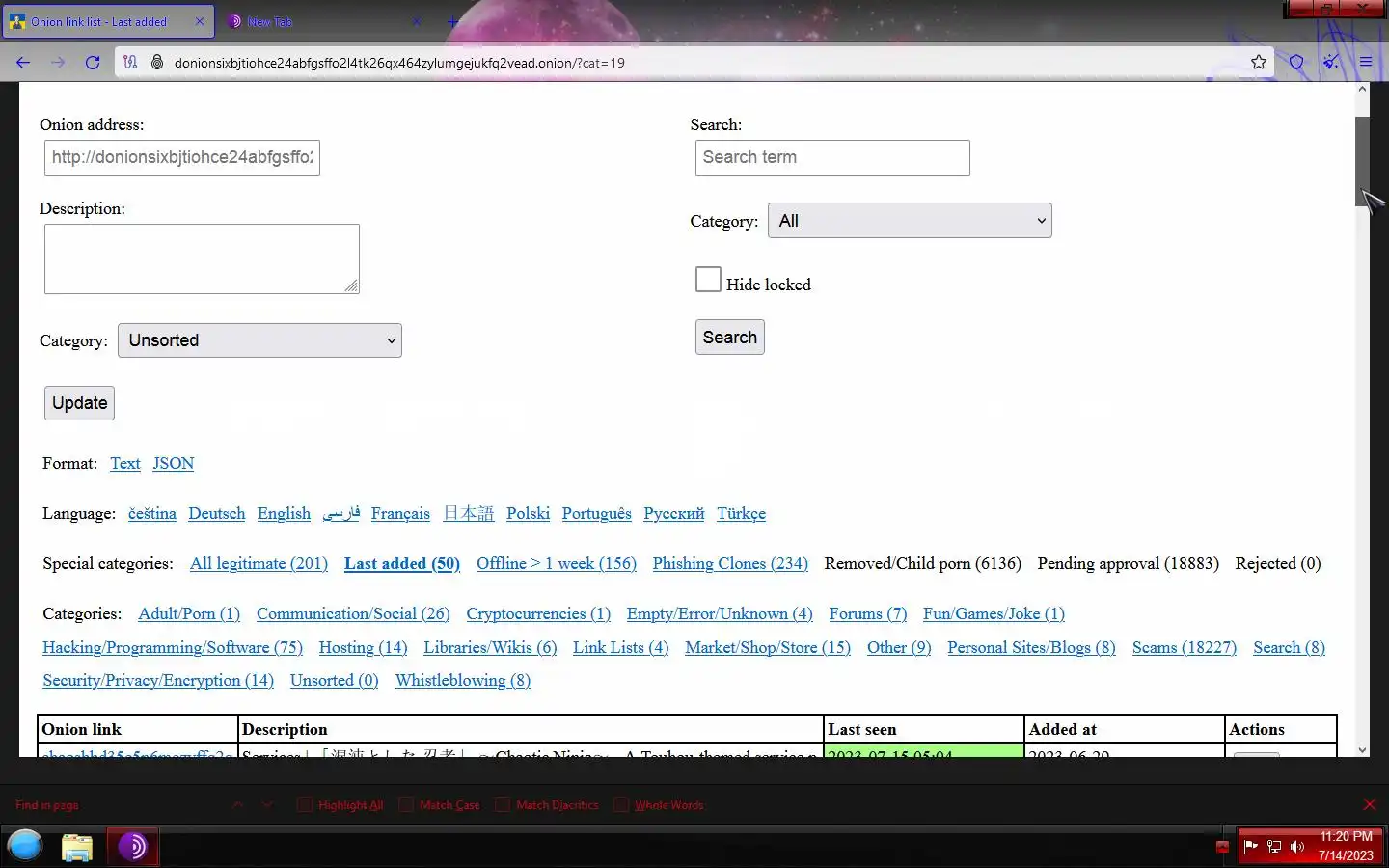This screenshot has width=1389, height=868.
Task: Open the shield security level icon
Action: tap(1296, 63)
